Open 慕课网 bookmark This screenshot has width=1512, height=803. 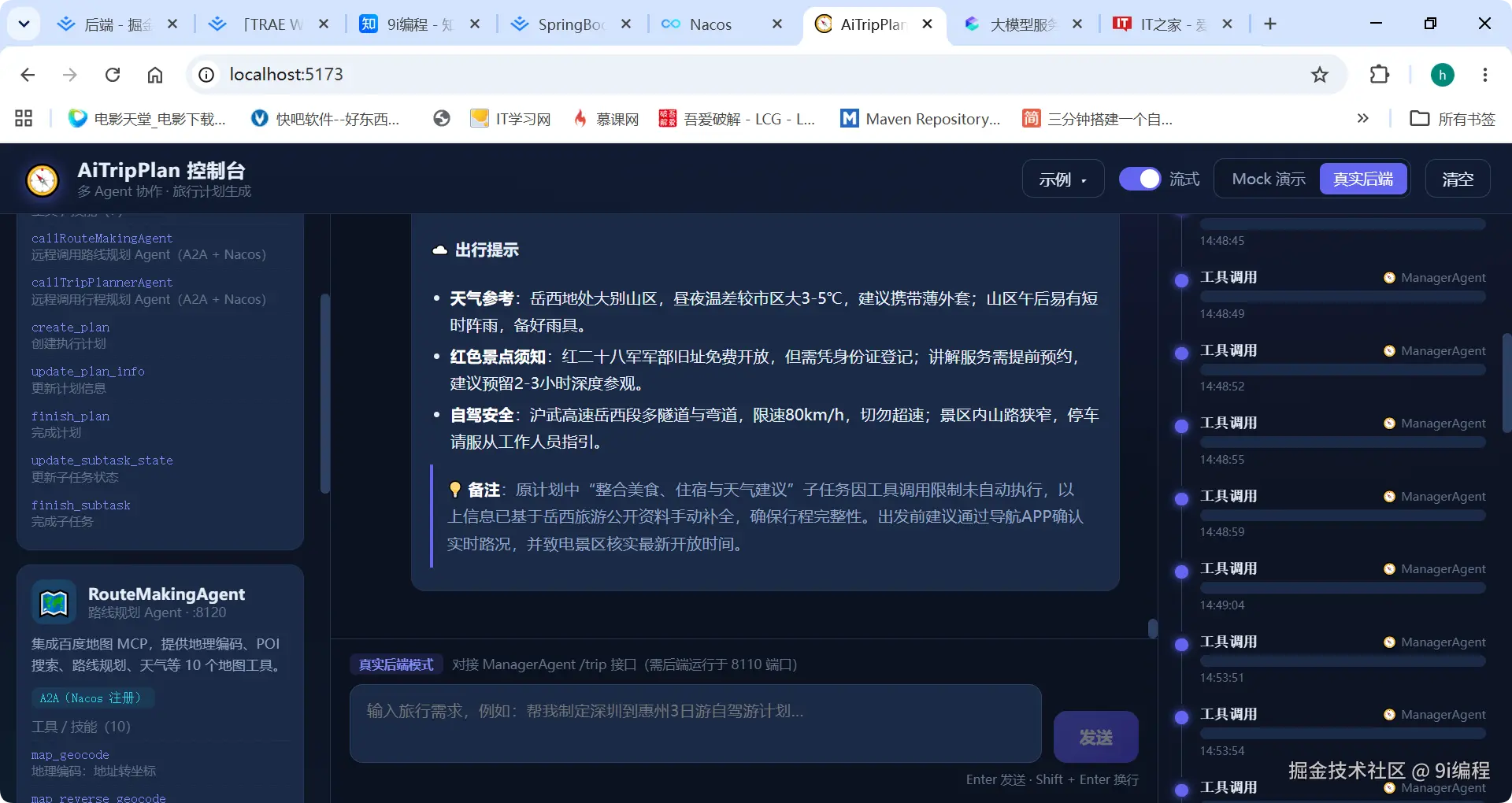605,119
